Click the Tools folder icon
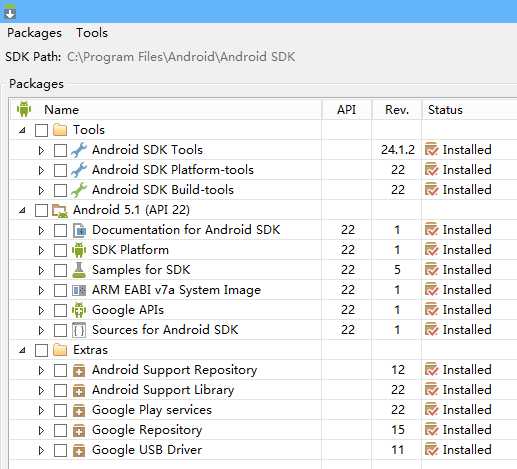Screen dimensions: 517x469 [x=60, y=130]
